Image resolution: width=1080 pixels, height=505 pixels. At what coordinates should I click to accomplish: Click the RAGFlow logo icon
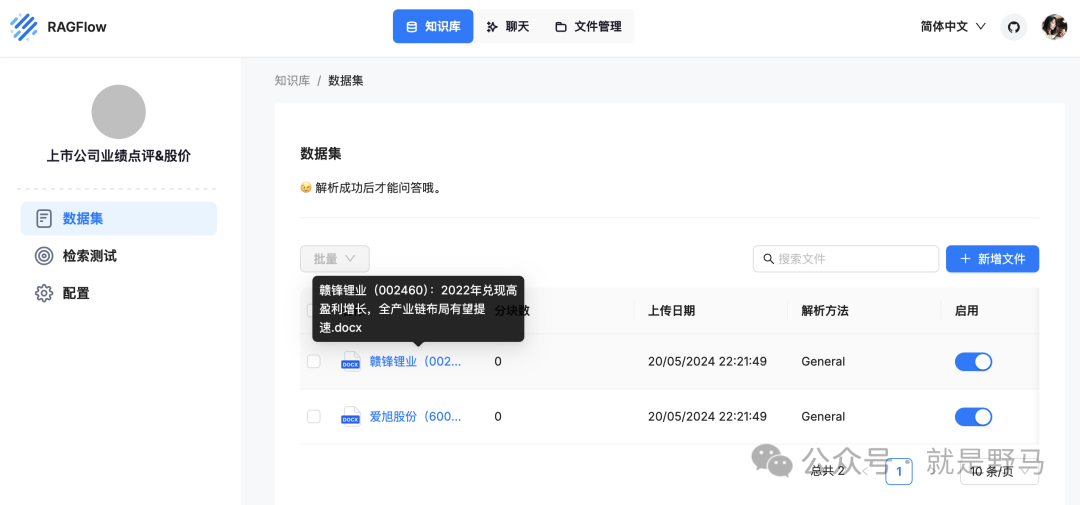pyautogui.click(x=24, y=27)
